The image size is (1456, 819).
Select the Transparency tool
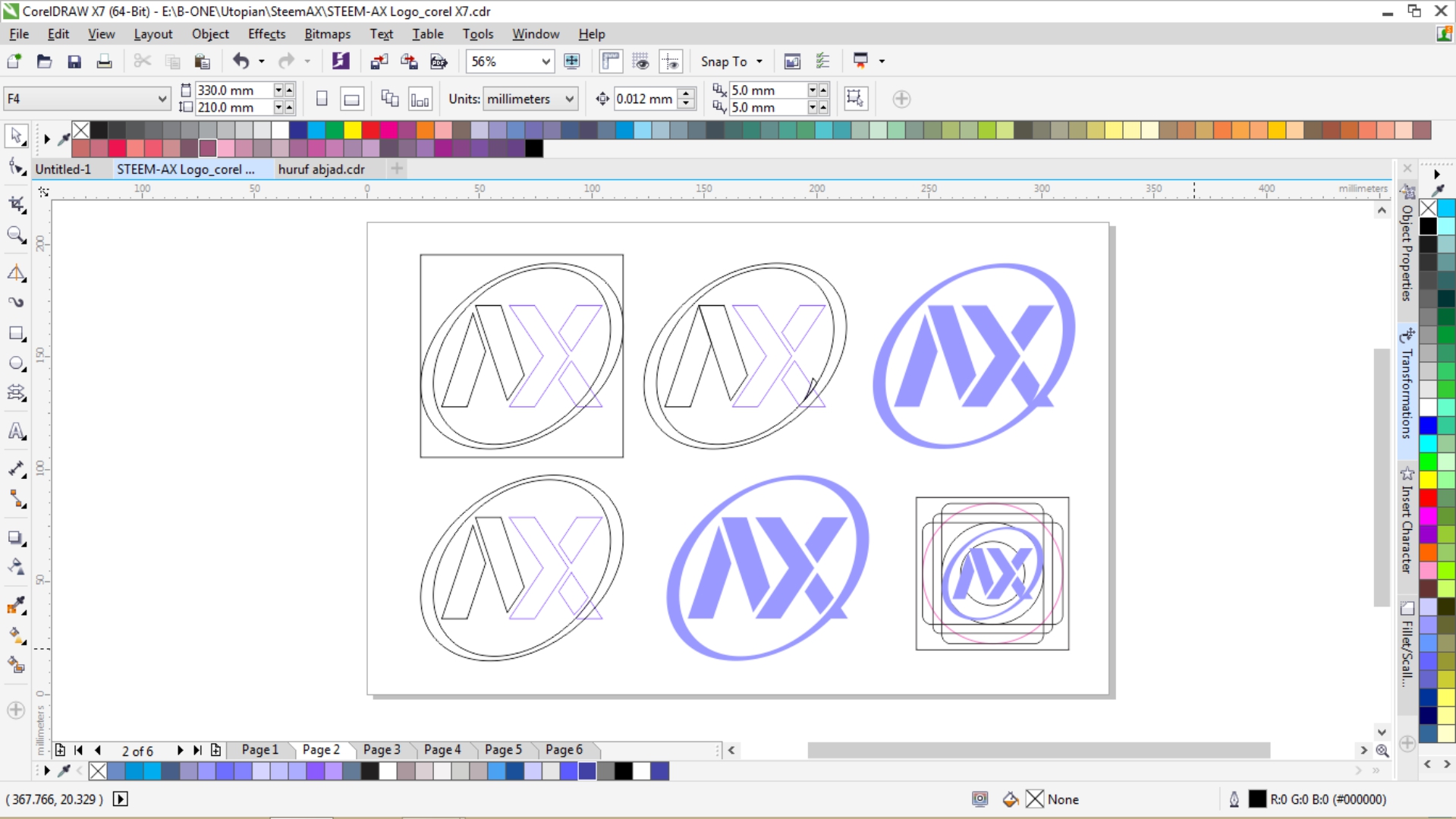coord(16,567)
